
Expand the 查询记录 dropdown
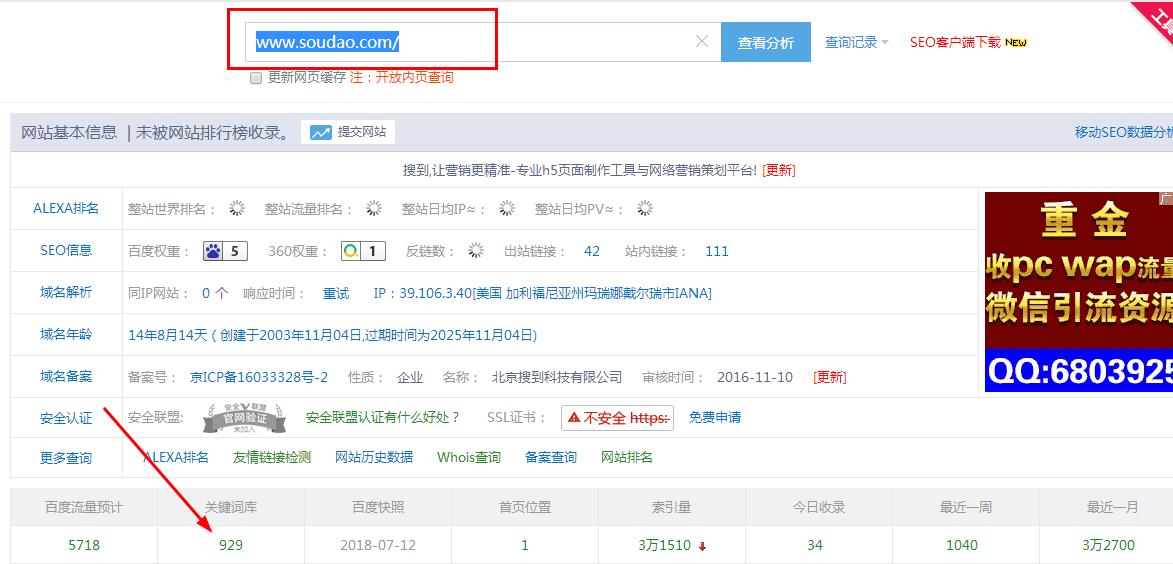click(856, 43)
